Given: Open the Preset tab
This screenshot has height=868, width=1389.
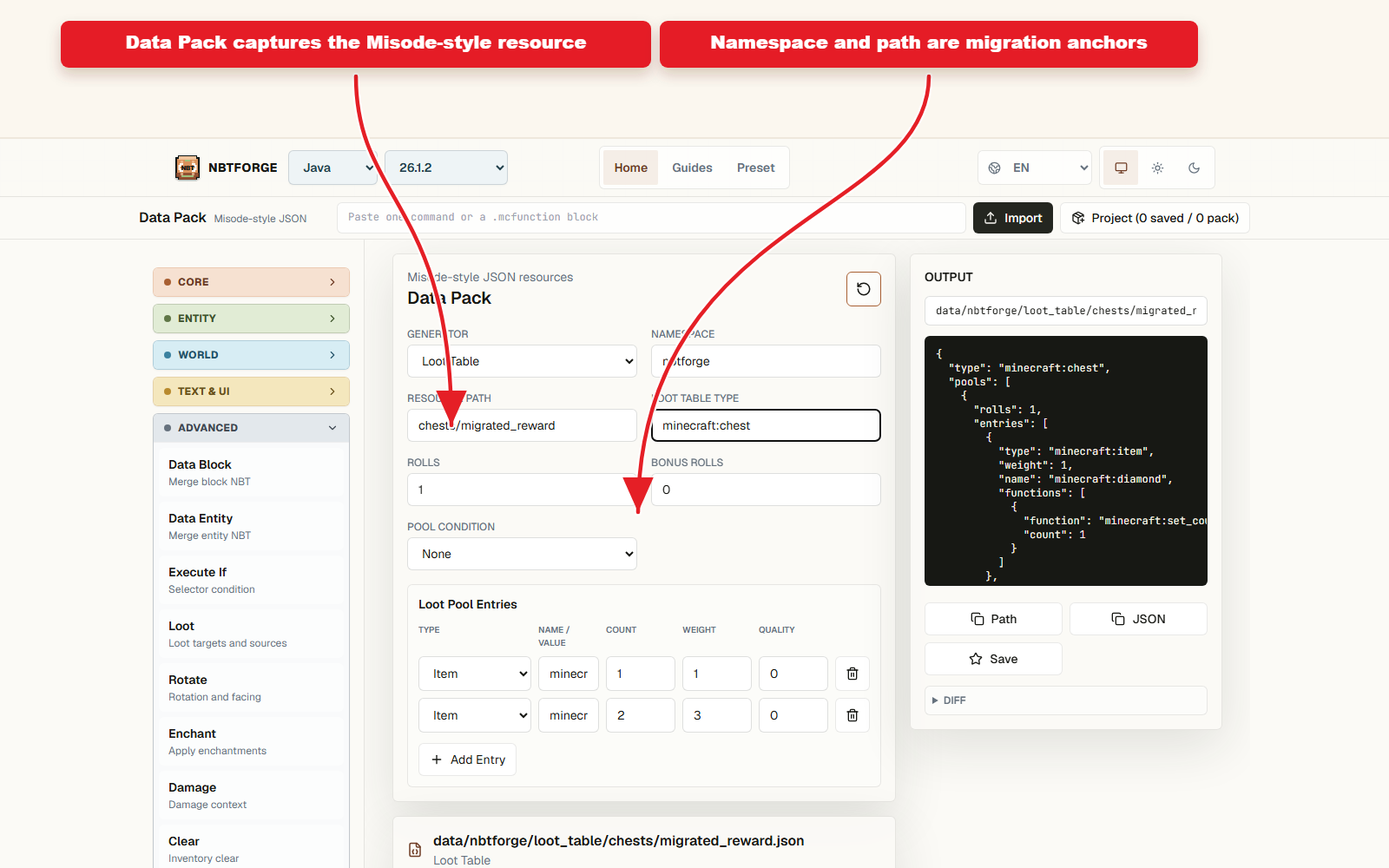Looking at the screenshot, I should click(756, 168).
